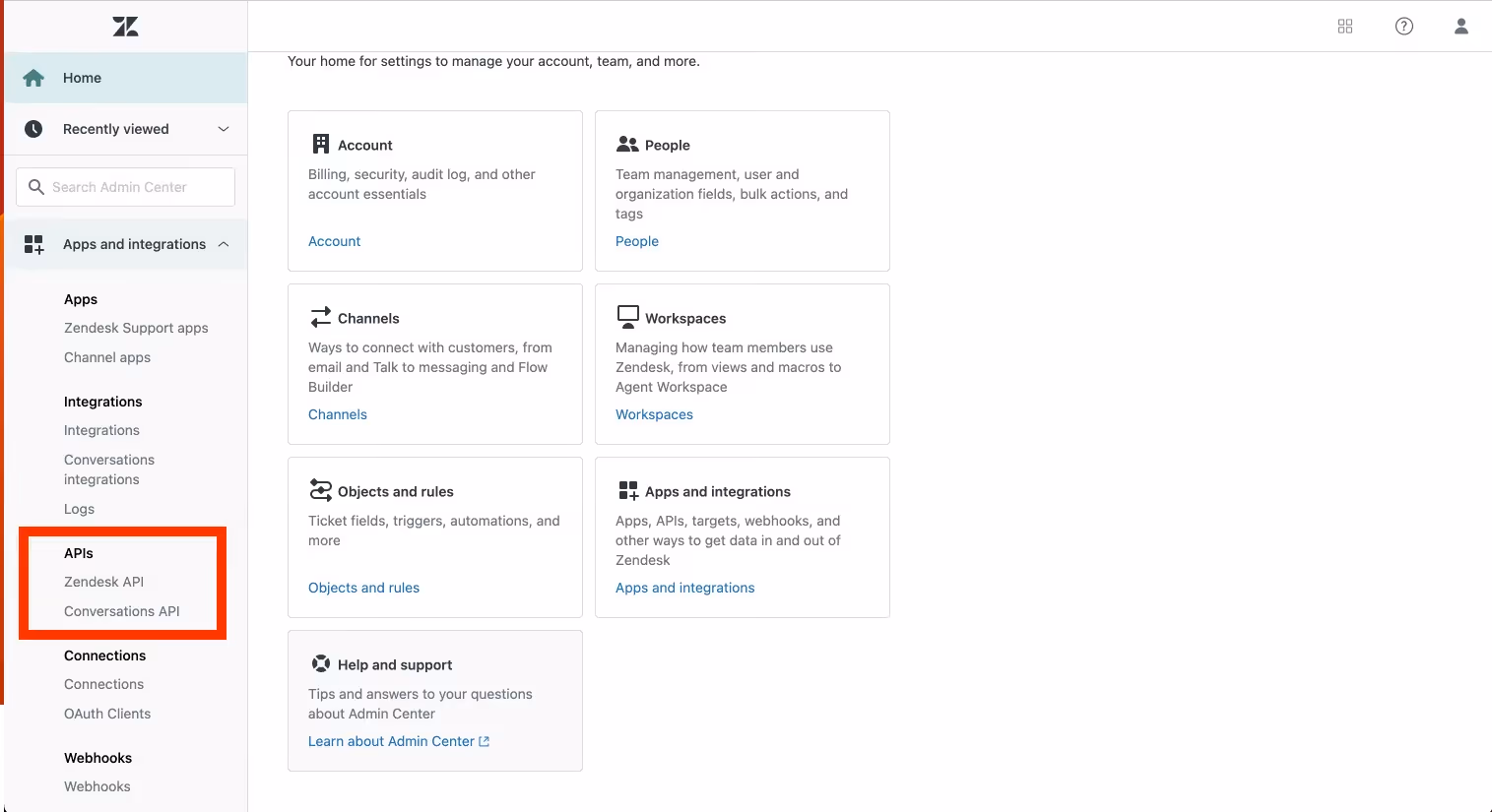Click the Webhooks bold heading in sidebar
The height and width of the screenshot is (812, 1492).
97,758
